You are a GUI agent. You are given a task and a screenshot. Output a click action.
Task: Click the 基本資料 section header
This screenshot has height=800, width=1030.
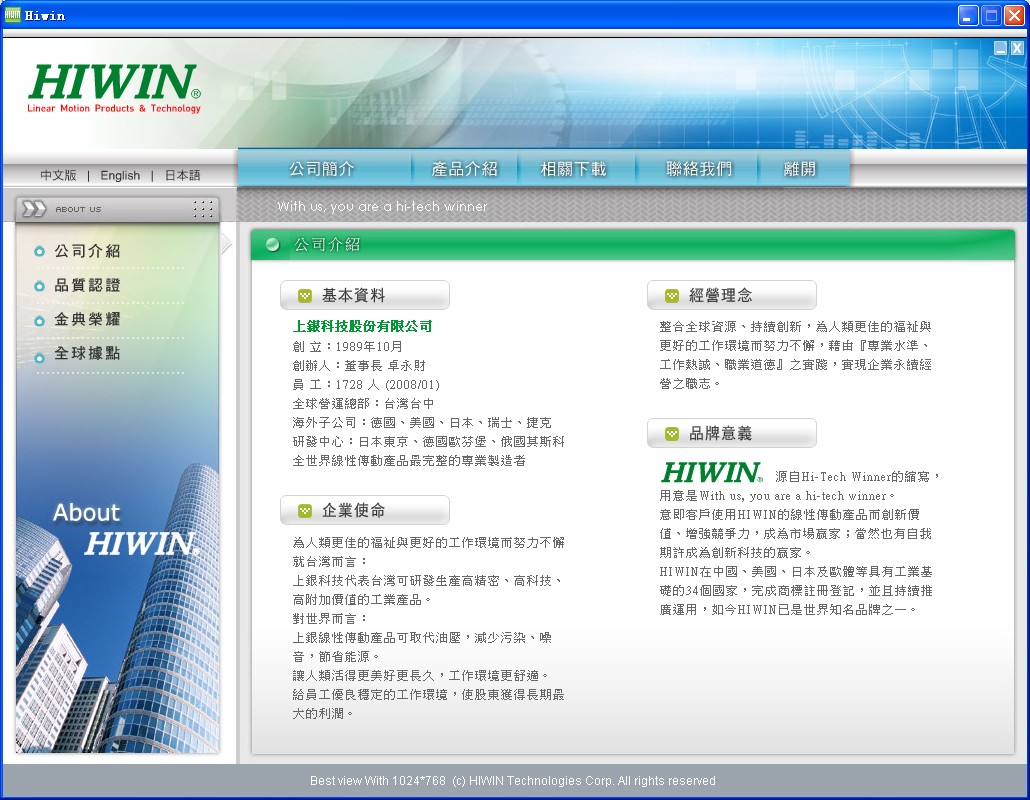(365, 296)
